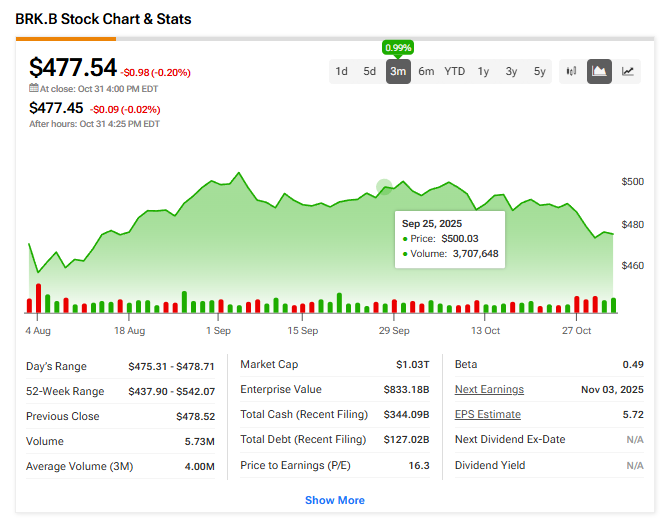Expand stats with Show More
670x521 pixels.
(x=335, y=500)
